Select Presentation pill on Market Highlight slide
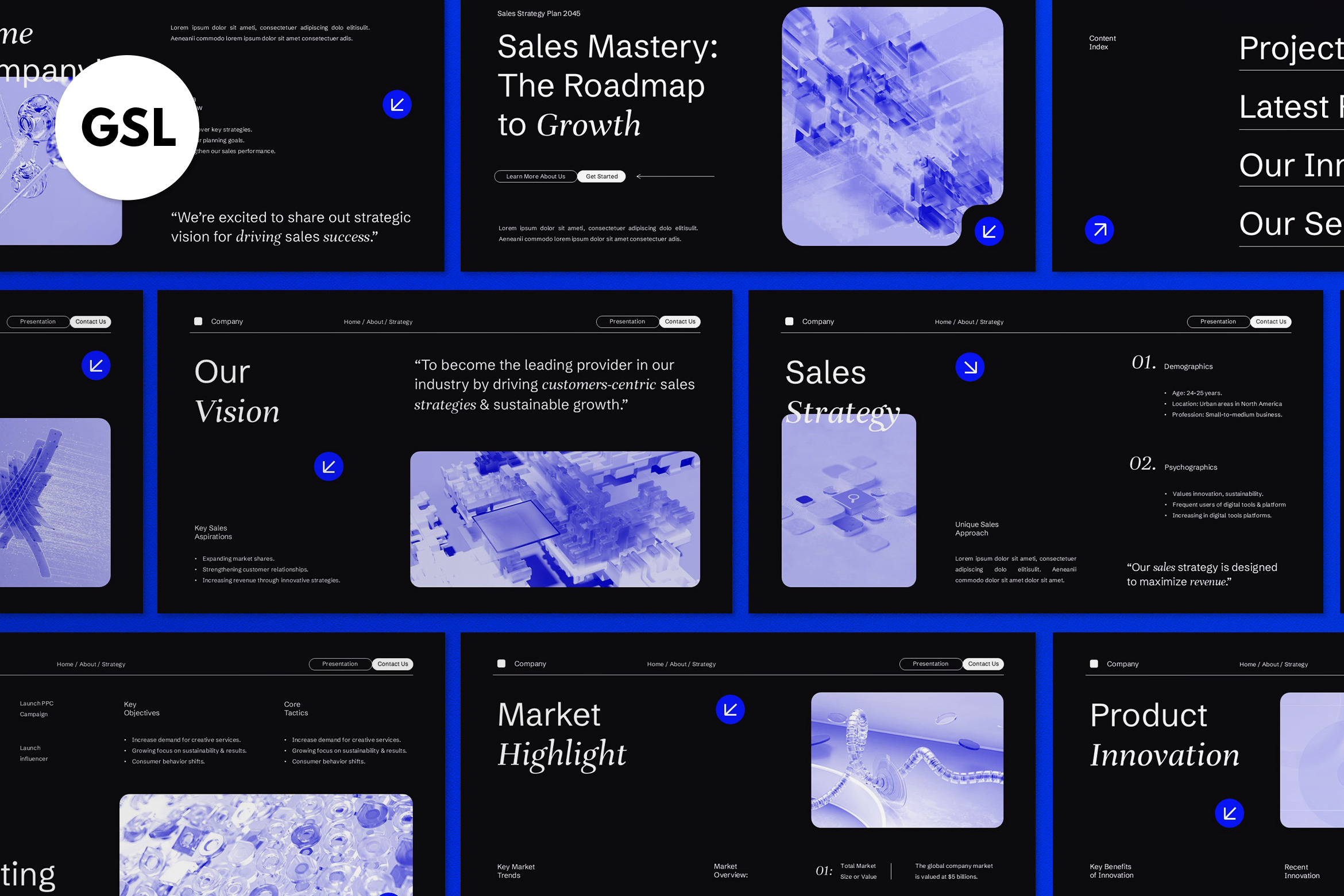This screenshot has width=1344, height=896. (930, 664)
